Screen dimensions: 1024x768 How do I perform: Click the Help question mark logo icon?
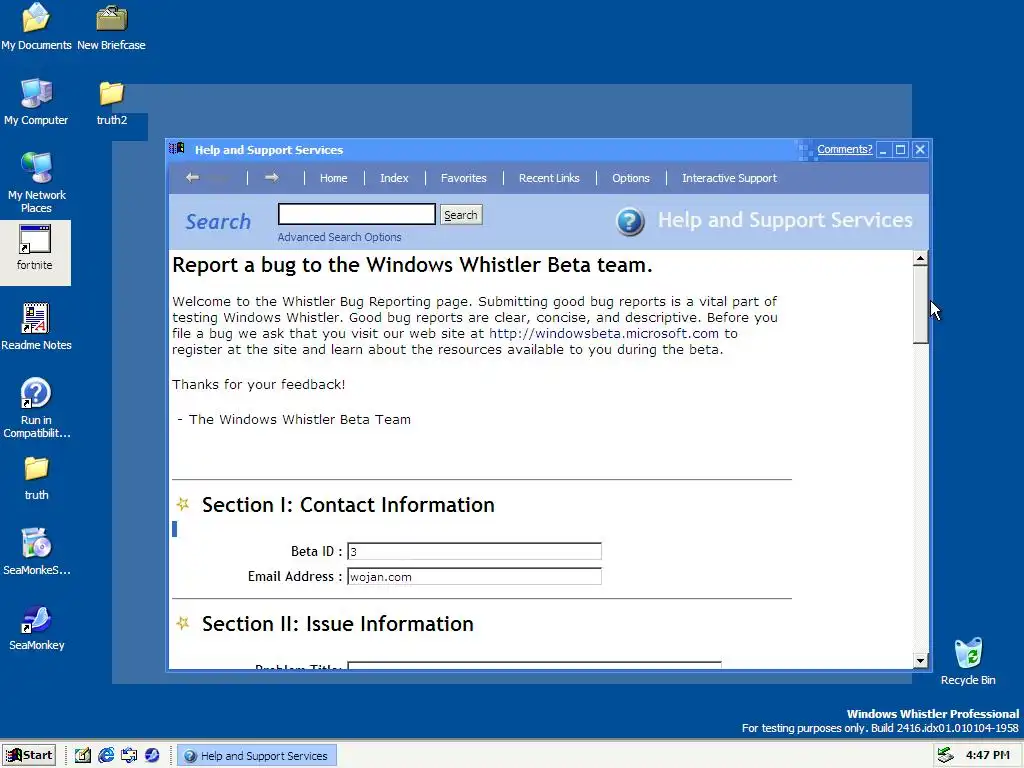coord(630,221)
